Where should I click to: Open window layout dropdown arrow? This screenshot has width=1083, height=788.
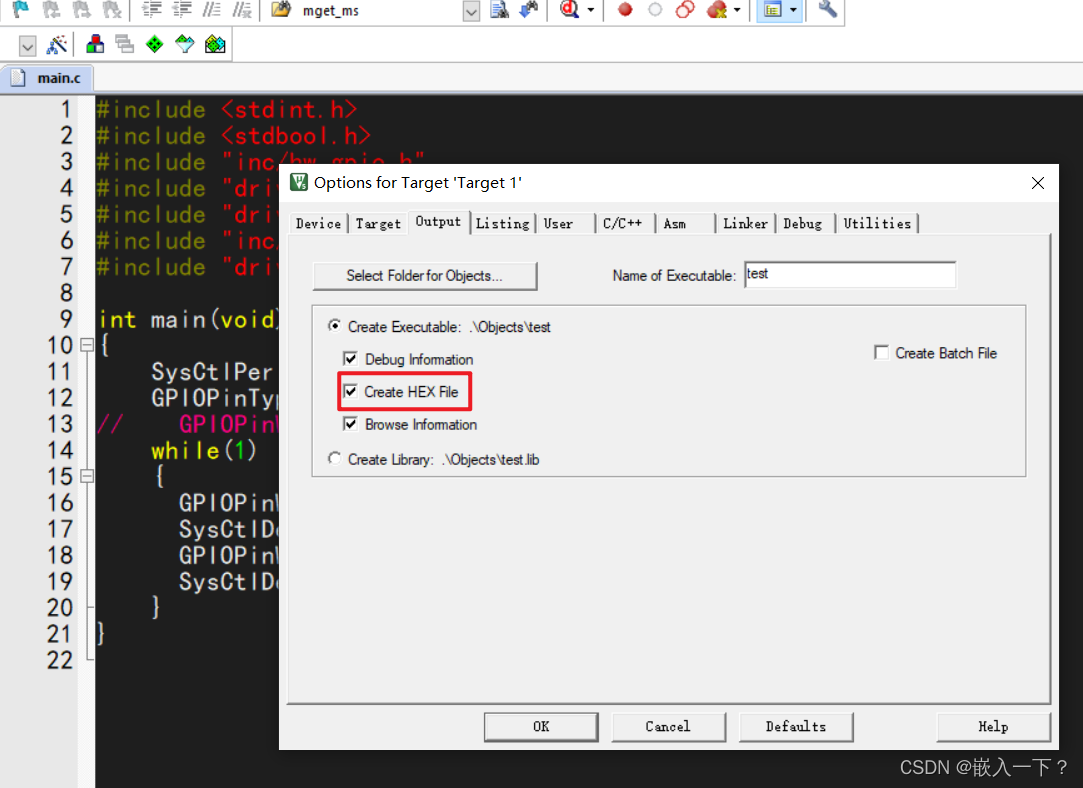(793, 10)
